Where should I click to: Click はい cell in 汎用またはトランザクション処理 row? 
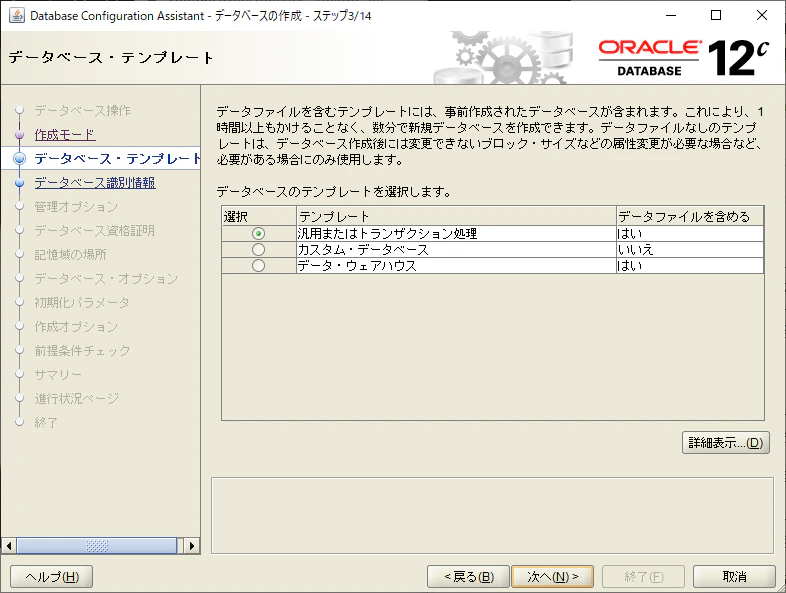(x=690, y=234)
